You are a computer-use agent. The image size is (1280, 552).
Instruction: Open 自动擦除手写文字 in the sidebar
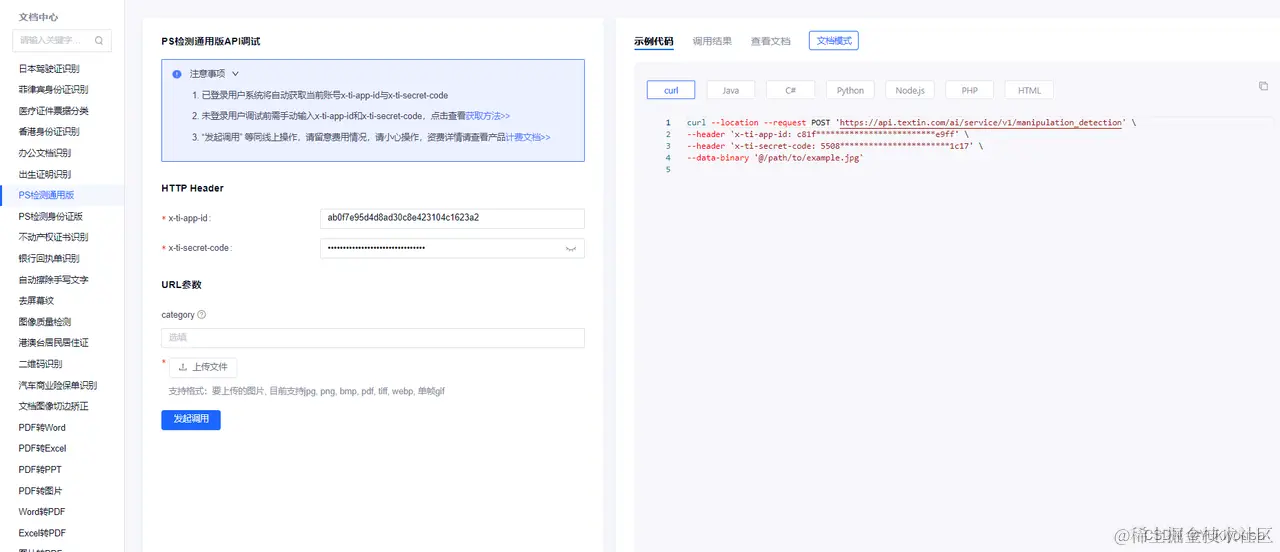(x=54, y=279)
